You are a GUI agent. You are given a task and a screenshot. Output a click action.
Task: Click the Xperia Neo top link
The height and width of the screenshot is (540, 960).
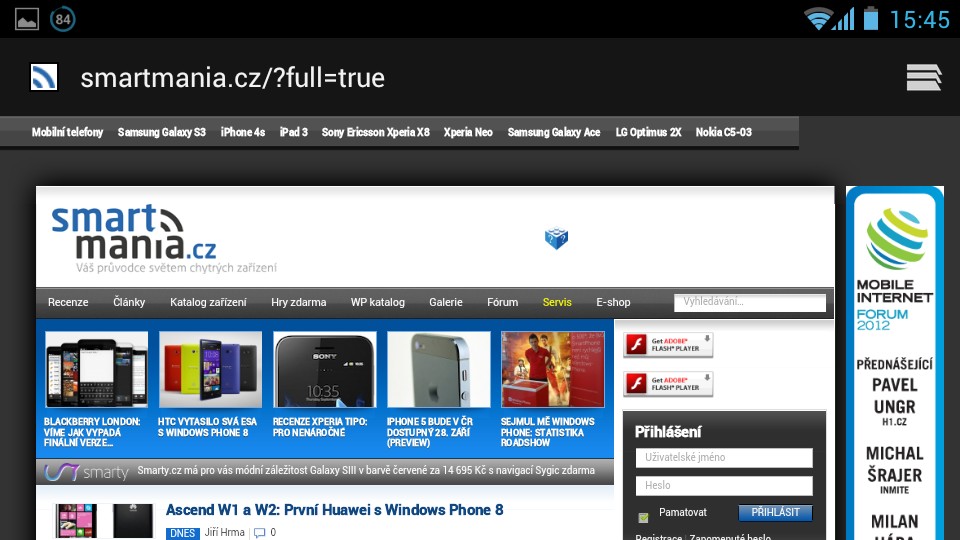tap(468, 132)
